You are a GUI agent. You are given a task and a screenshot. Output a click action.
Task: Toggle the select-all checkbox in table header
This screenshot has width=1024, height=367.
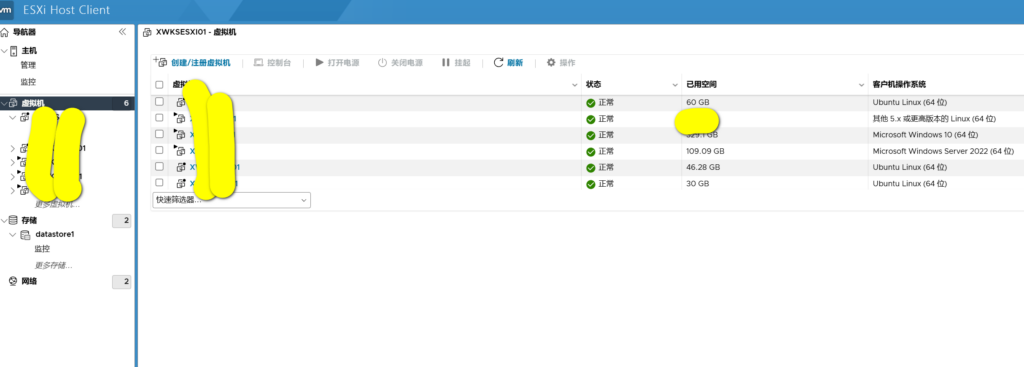pyautogui.click(x=159, y=85)
